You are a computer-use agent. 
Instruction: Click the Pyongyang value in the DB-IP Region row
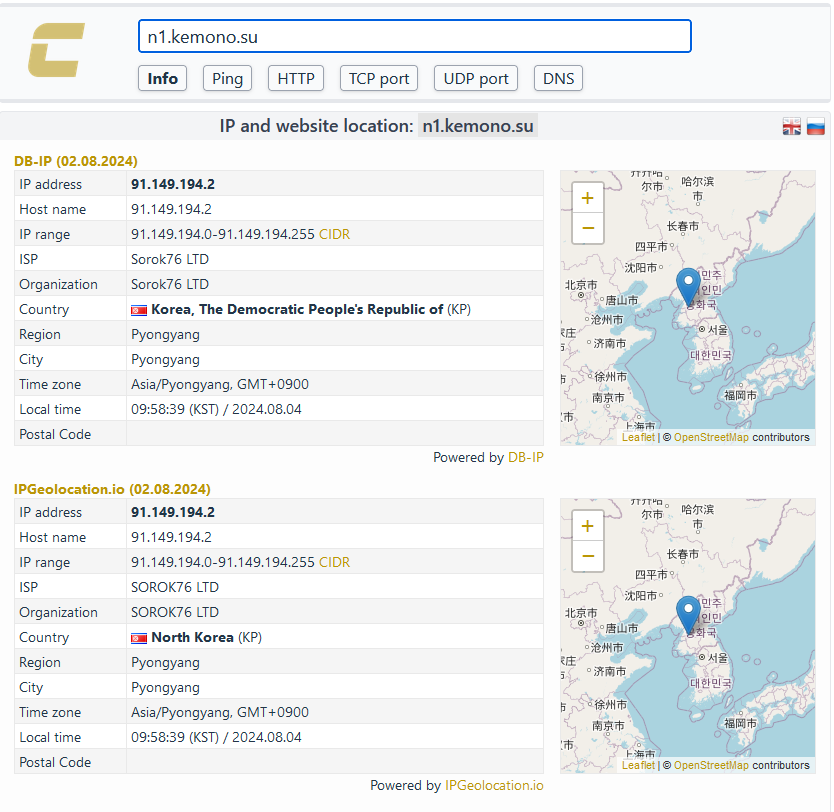coord(165,335)
